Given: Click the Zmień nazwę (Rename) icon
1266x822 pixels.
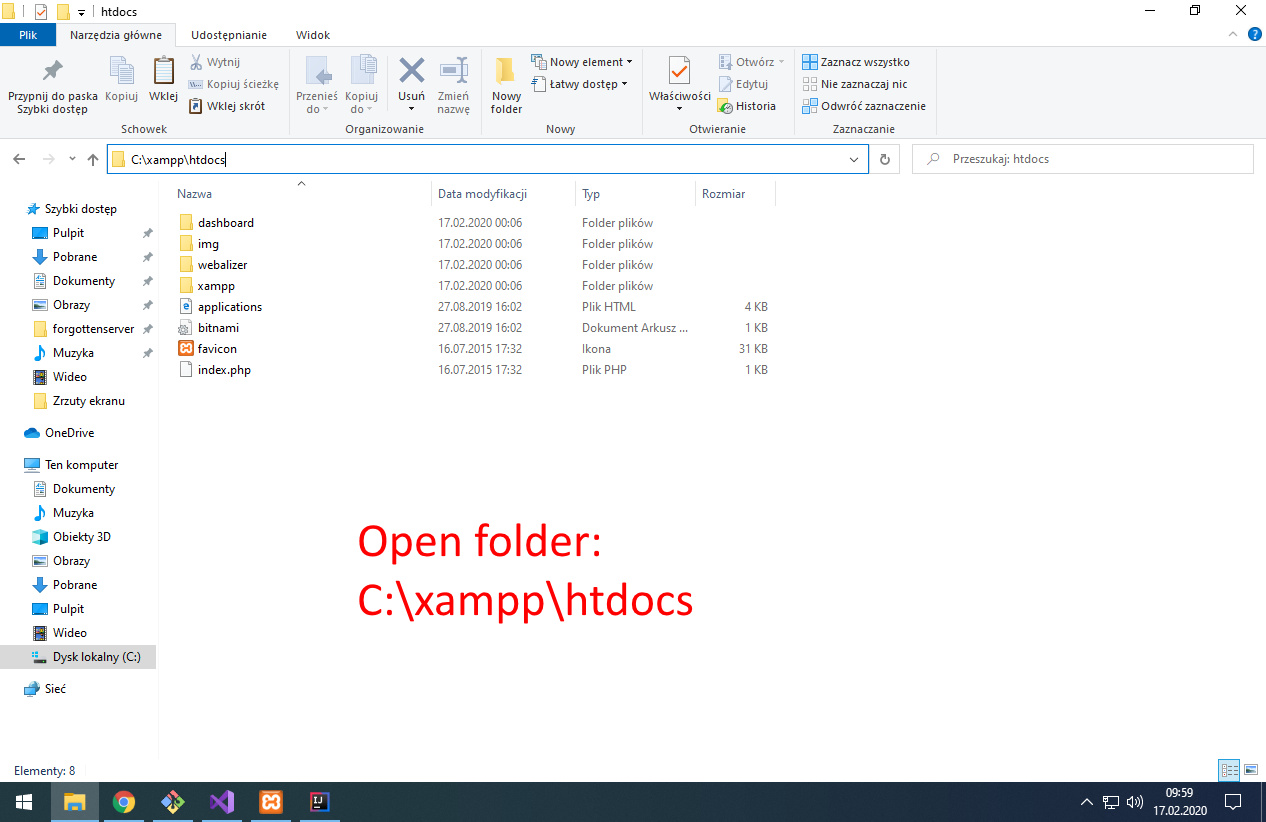Looking at the screenshot, I should tap(453, 83).
